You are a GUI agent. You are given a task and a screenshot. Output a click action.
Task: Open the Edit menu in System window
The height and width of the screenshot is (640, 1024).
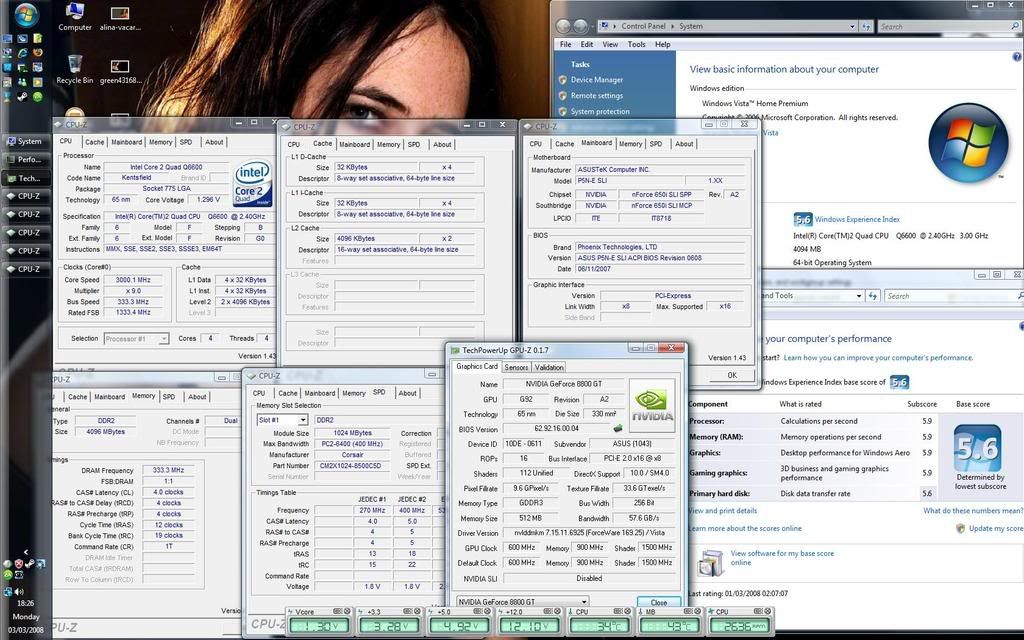[x=587, y=44]
